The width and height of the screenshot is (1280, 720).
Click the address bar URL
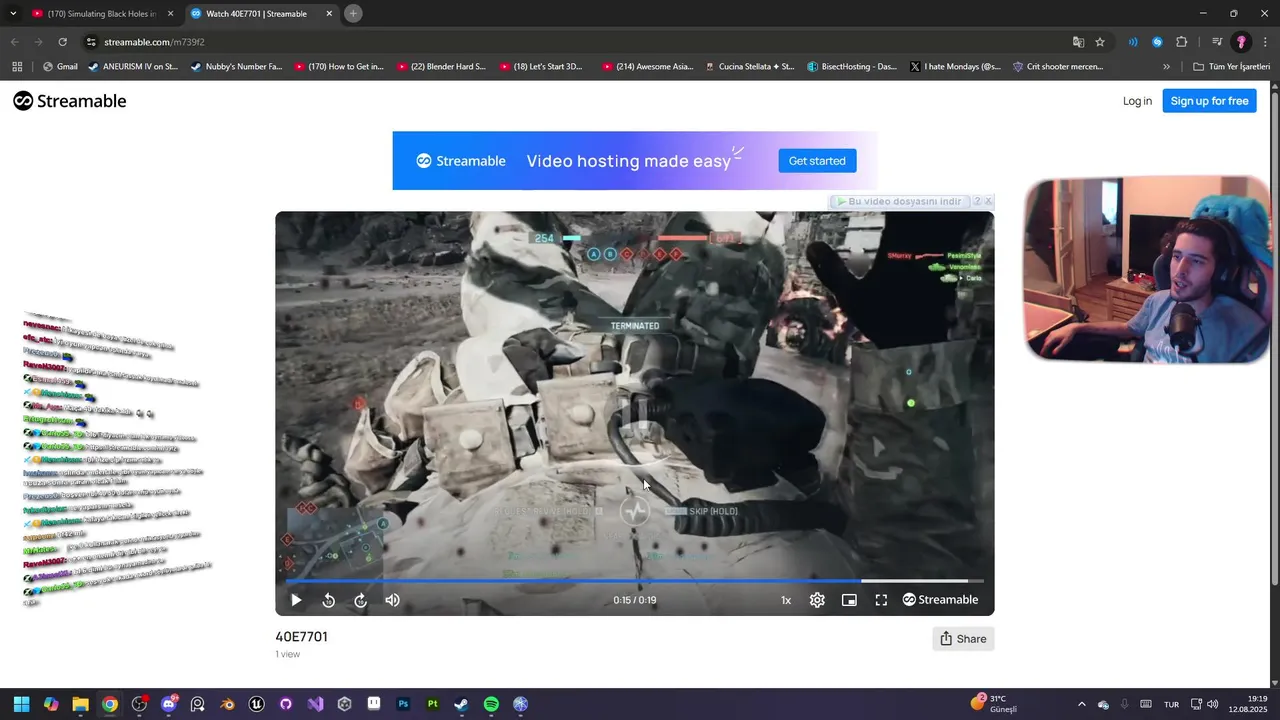[154, 42]
